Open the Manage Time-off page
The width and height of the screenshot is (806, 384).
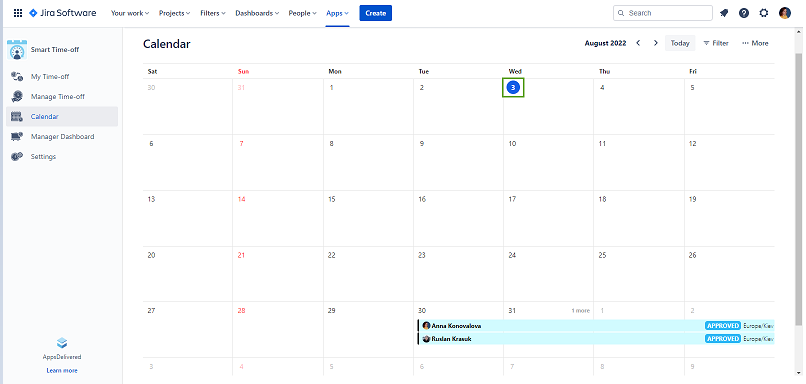coord(58,97)
